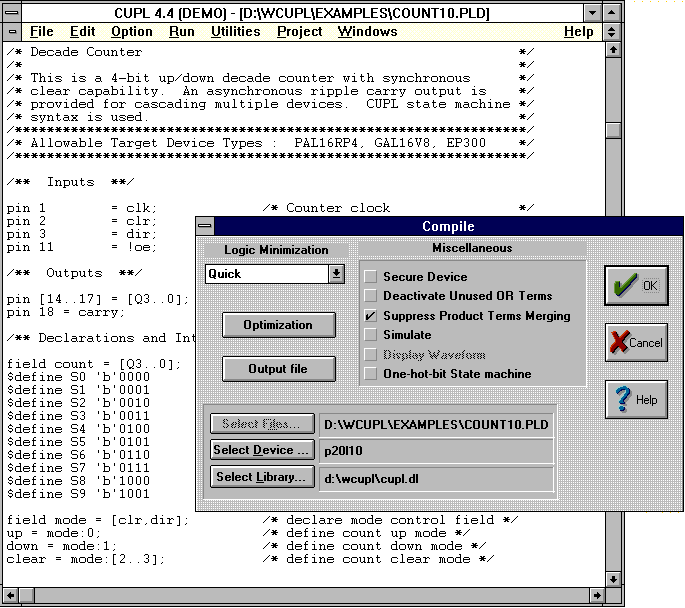Click the 'pin 18 = carry;' line
The image size is (685, 608).
66,312
